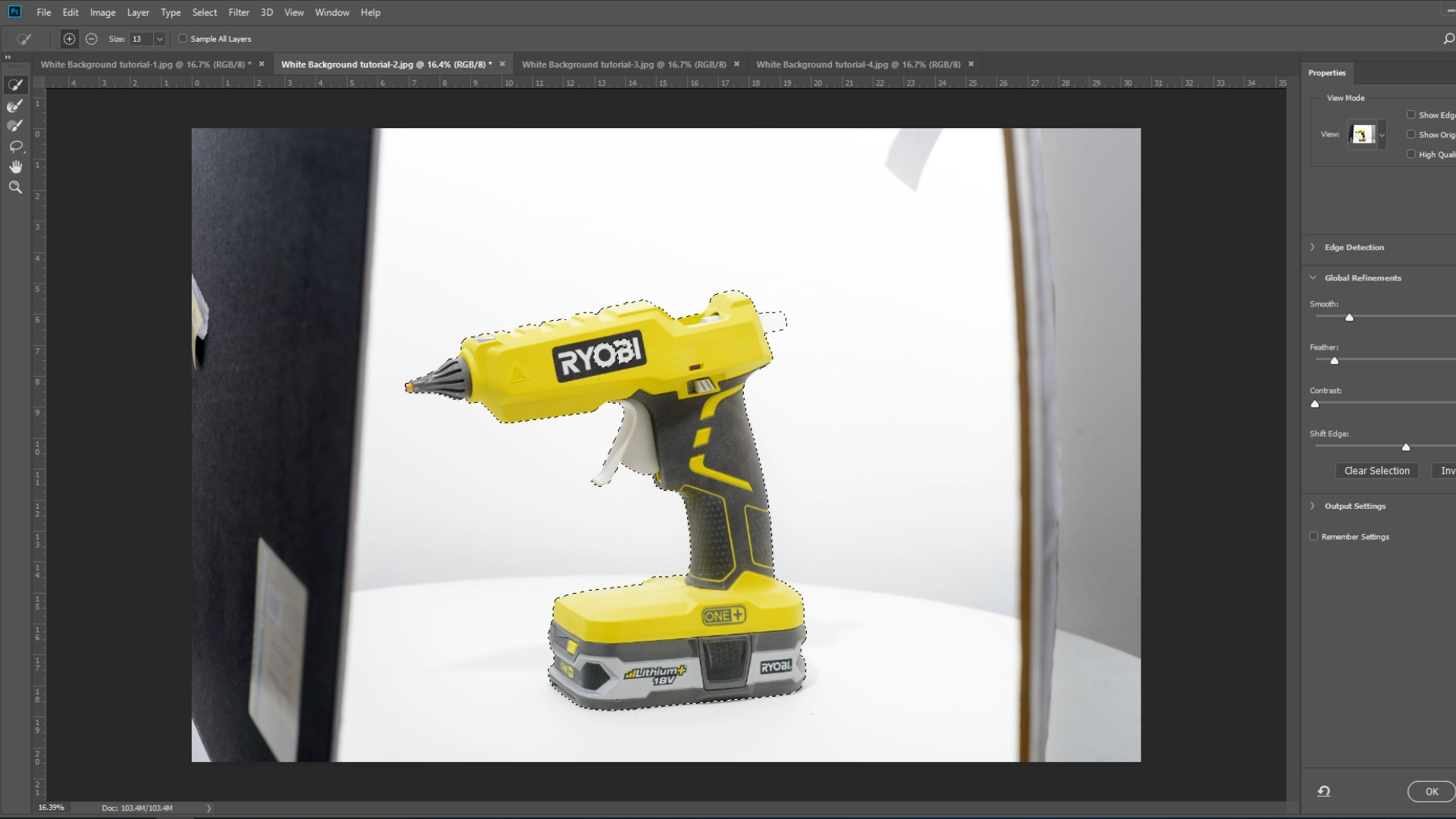Screen dimensions: 1456x819
Task: Expand the toolbar double-arrow icon
Action: (x=8, y=57)
